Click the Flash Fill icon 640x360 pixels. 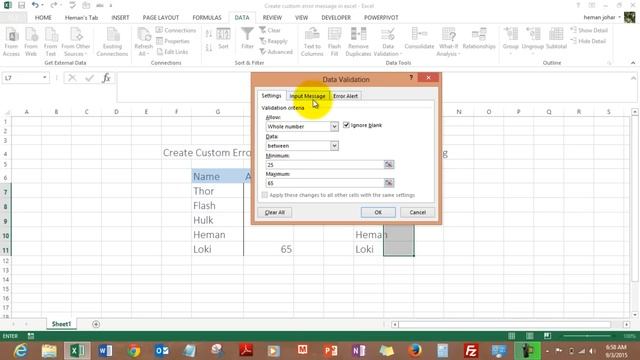pyautogui.click(x=334, y=42)
